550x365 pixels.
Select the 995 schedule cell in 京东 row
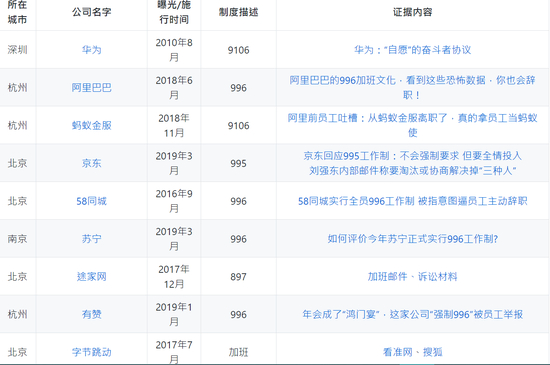pos(239,163)
